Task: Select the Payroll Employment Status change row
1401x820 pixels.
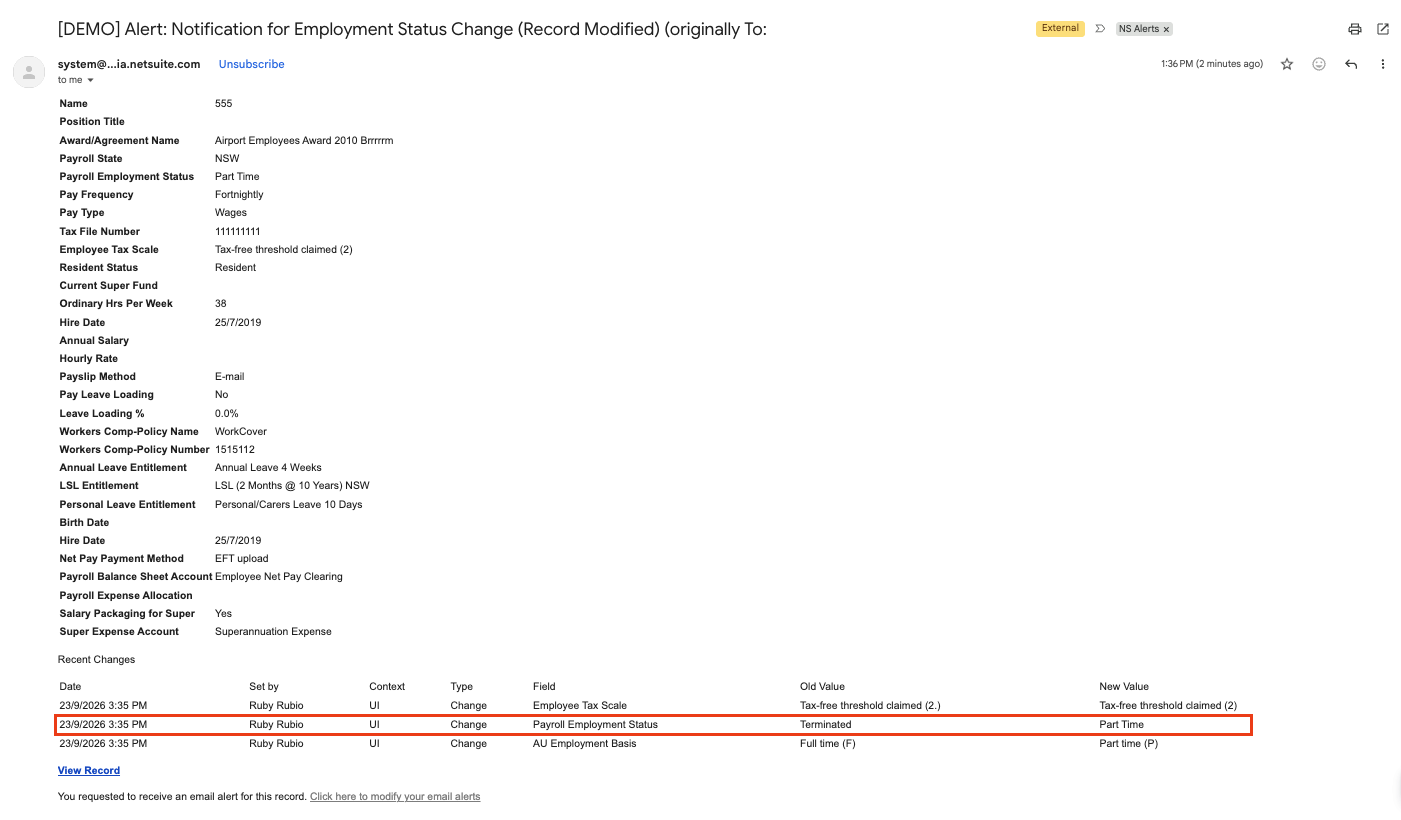Action: click(x=653, y=725)
